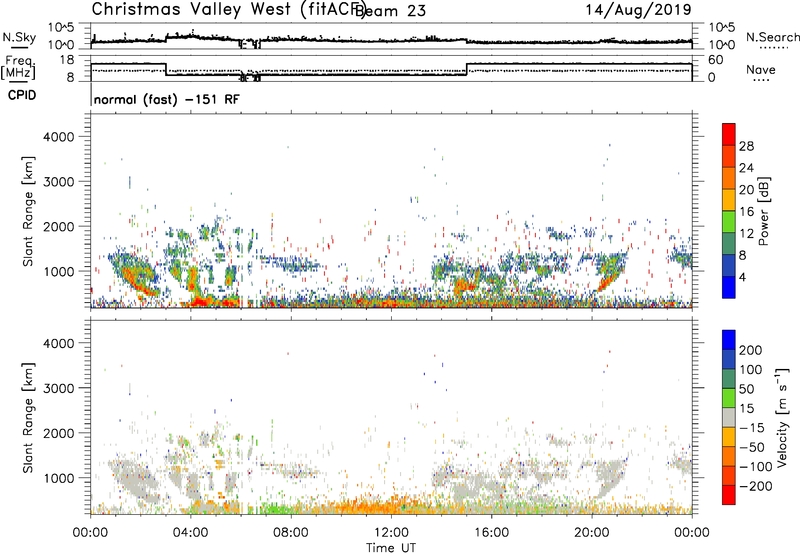The image size is (800, 554).
Task: Click the 'Nave' legend label
Action: pyautogui.click(x=760, y=70)
